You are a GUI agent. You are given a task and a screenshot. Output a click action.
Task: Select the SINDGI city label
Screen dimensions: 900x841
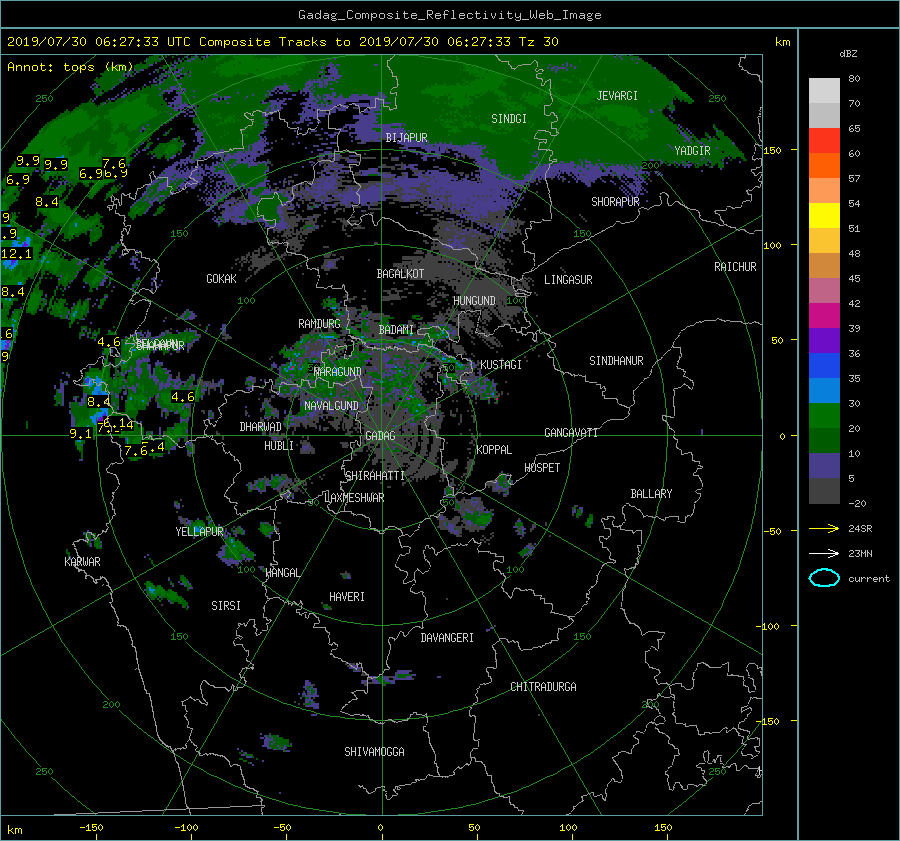[509, 119]
